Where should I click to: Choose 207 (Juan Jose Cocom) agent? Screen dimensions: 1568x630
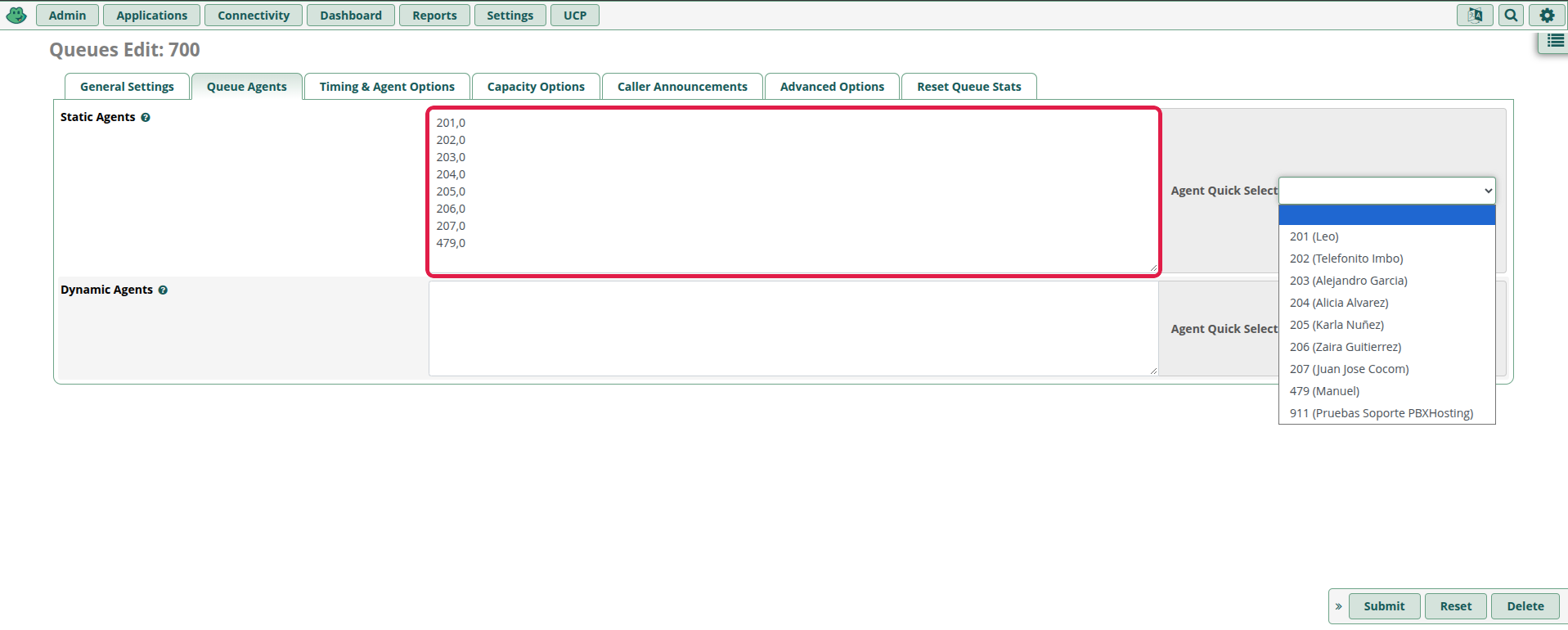pos(1387,369)
